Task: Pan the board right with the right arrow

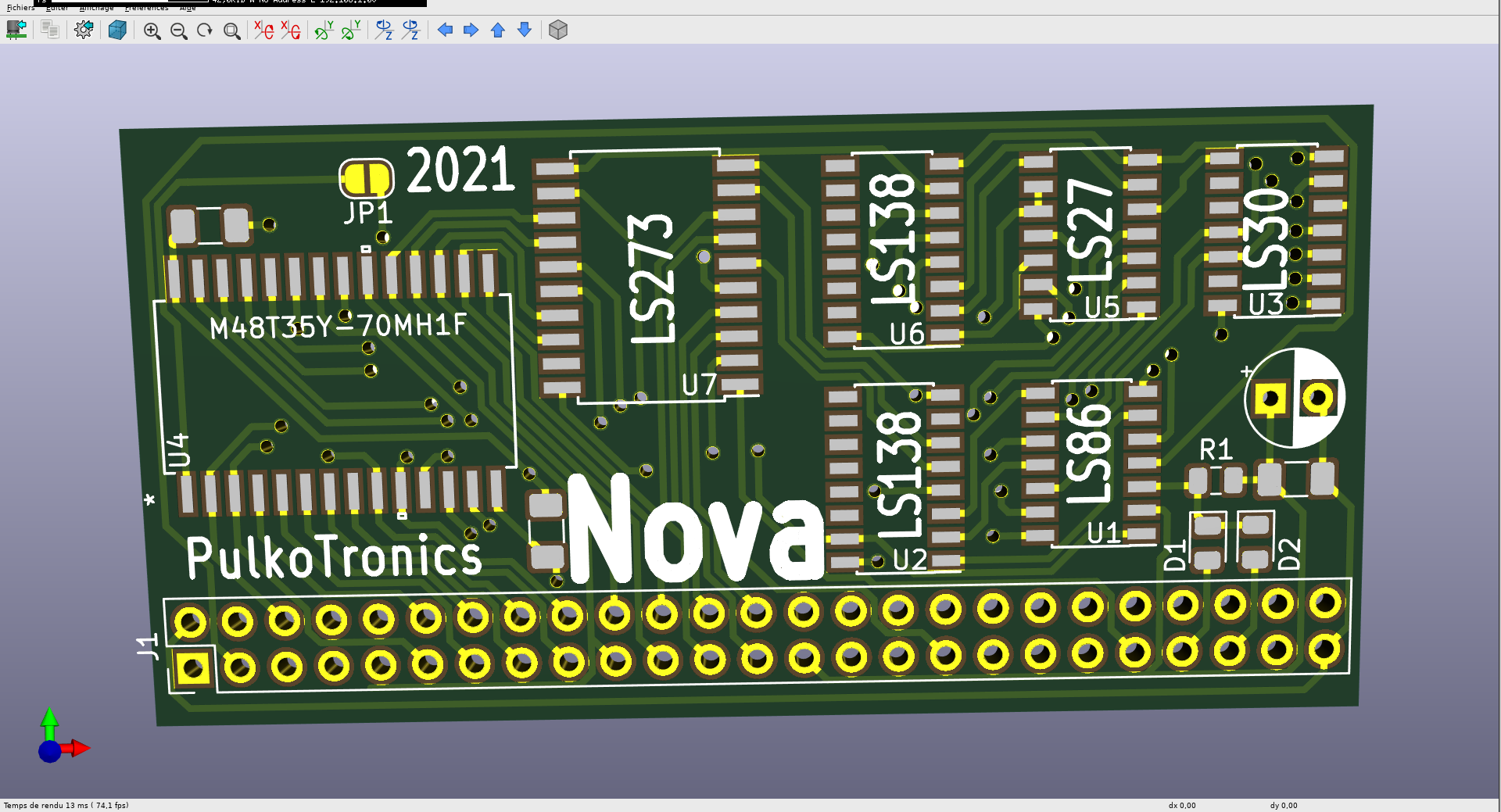Action: (x=471, y=30)
